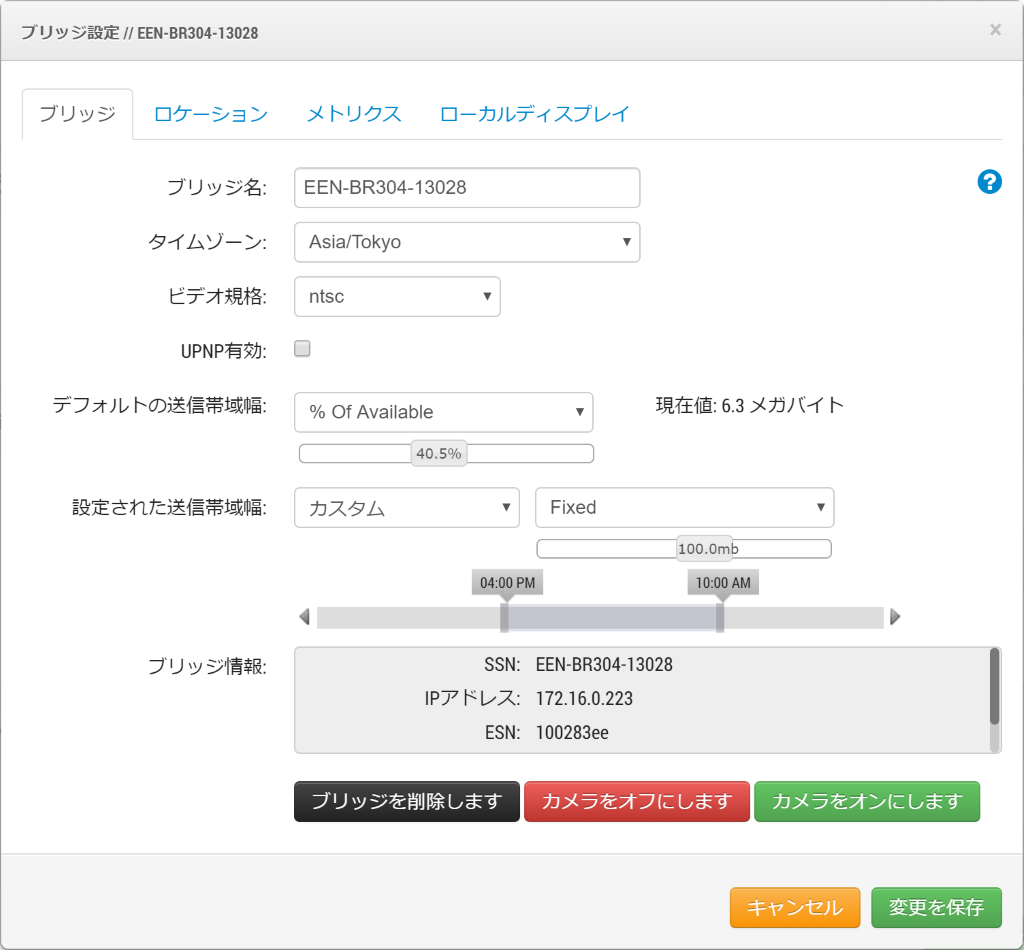
Task: Open the カスタム schedule dropdown
Action: click(406, 508)
